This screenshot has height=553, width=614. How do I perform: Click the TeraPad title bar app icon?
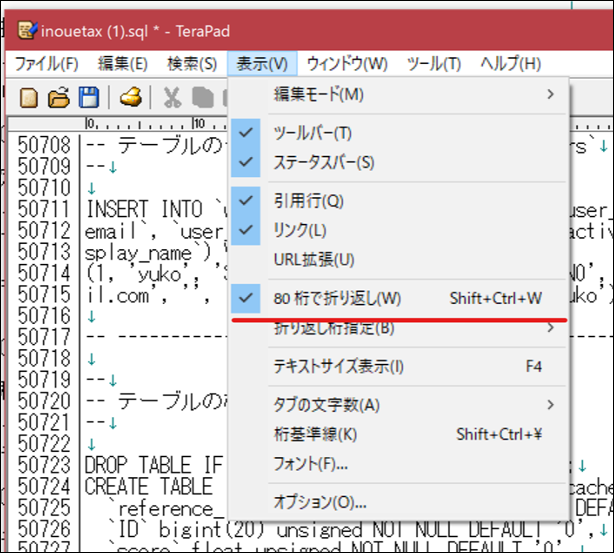tap(27, 30)
